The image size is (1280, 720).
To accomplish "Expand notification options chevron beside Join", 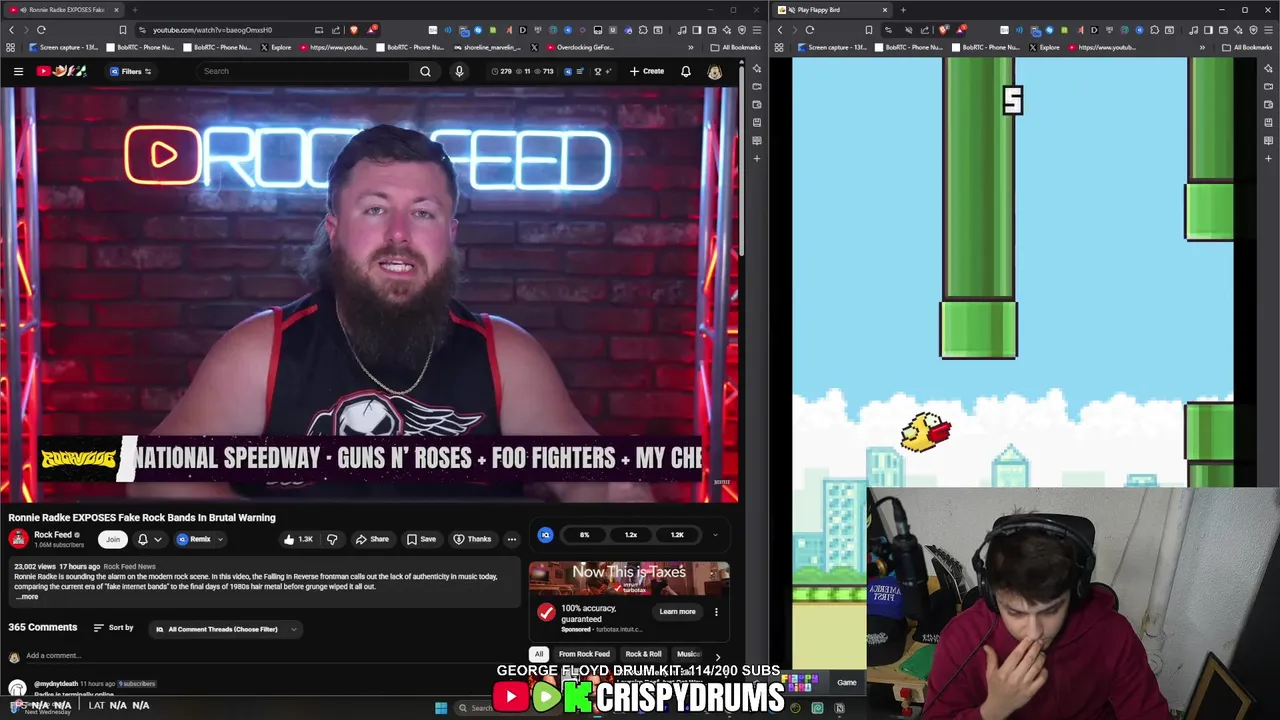I will pos(157,540).
